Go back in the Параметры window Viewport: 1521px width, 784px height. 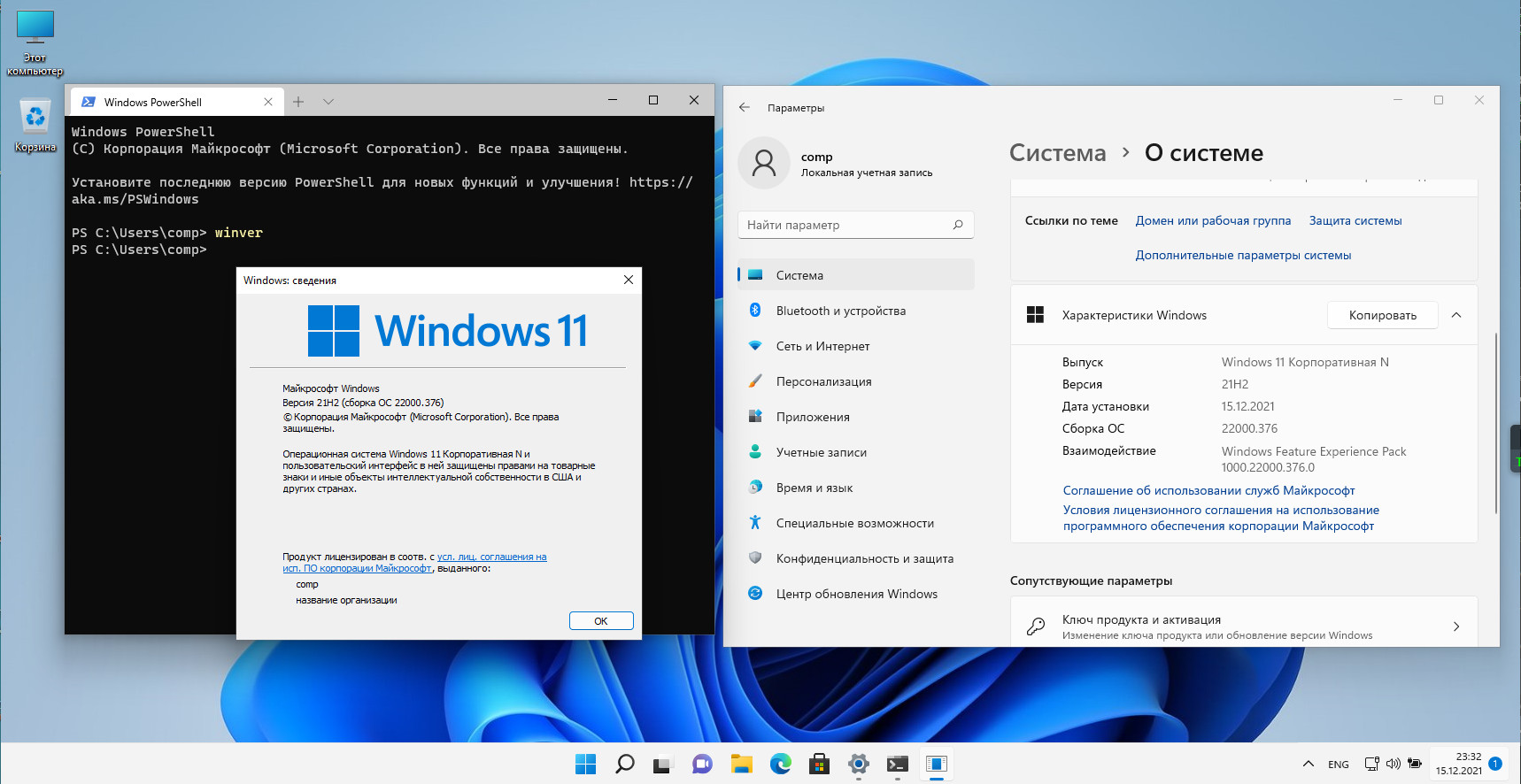pyautogui.click(x=745, y=107)
